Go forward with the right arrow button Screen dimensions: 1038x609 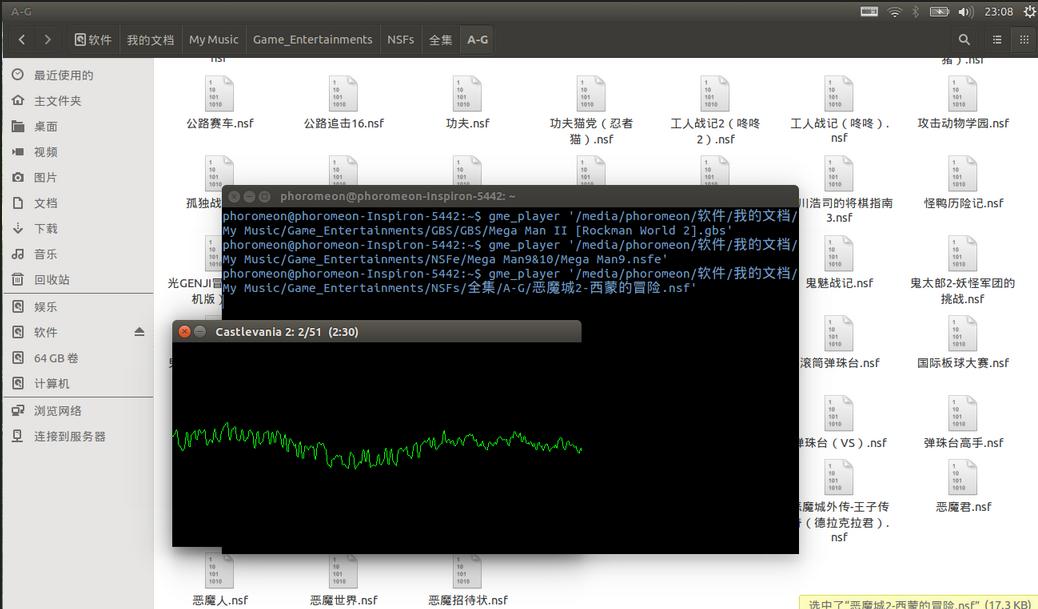(x=48, y=40)
